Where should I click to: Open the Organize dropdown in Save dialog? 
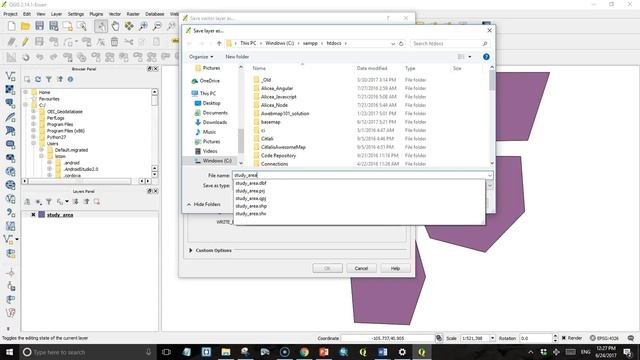(201, 57)
